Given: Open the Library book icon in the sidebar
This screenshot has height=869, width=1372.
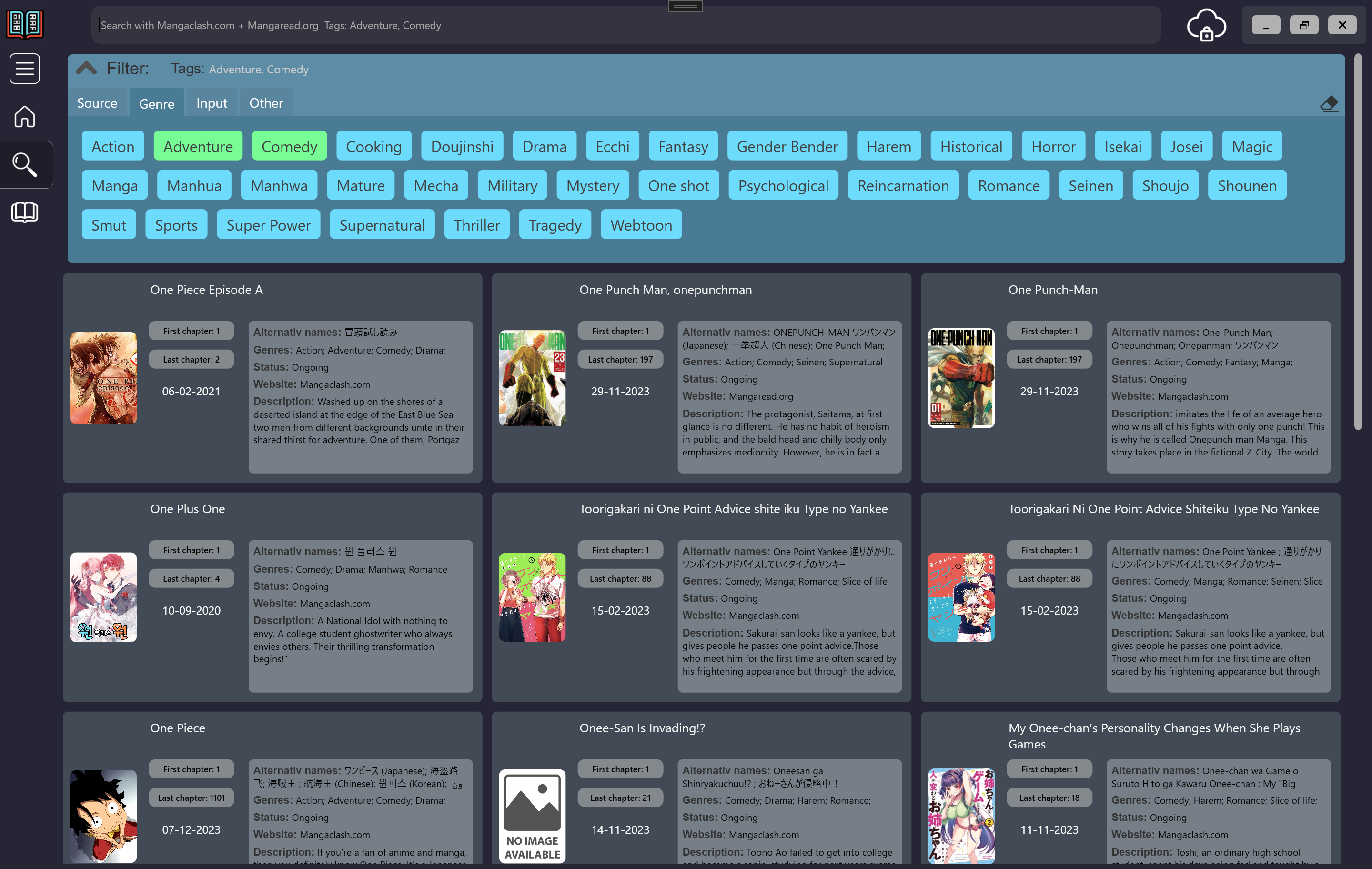Looking at the screenshot, I should coord(24,212).
